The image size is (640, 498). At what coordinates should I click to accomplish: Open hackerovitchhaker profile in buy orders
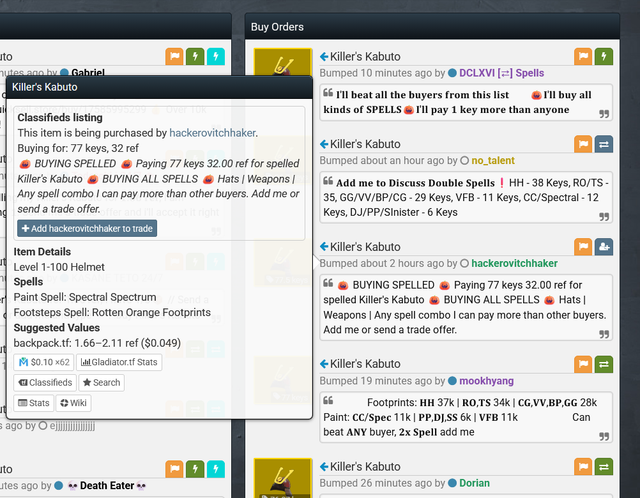514,264
